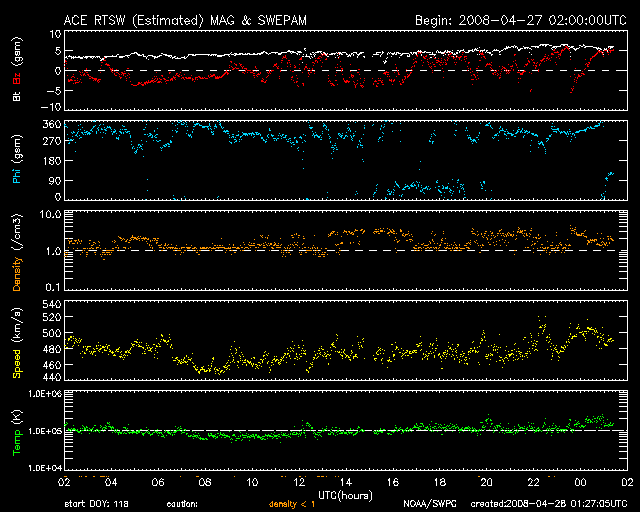This screenshot has height=512, width=640.
Task: Click the '500' tick on the Speed axis
Action: coord(52,333)
